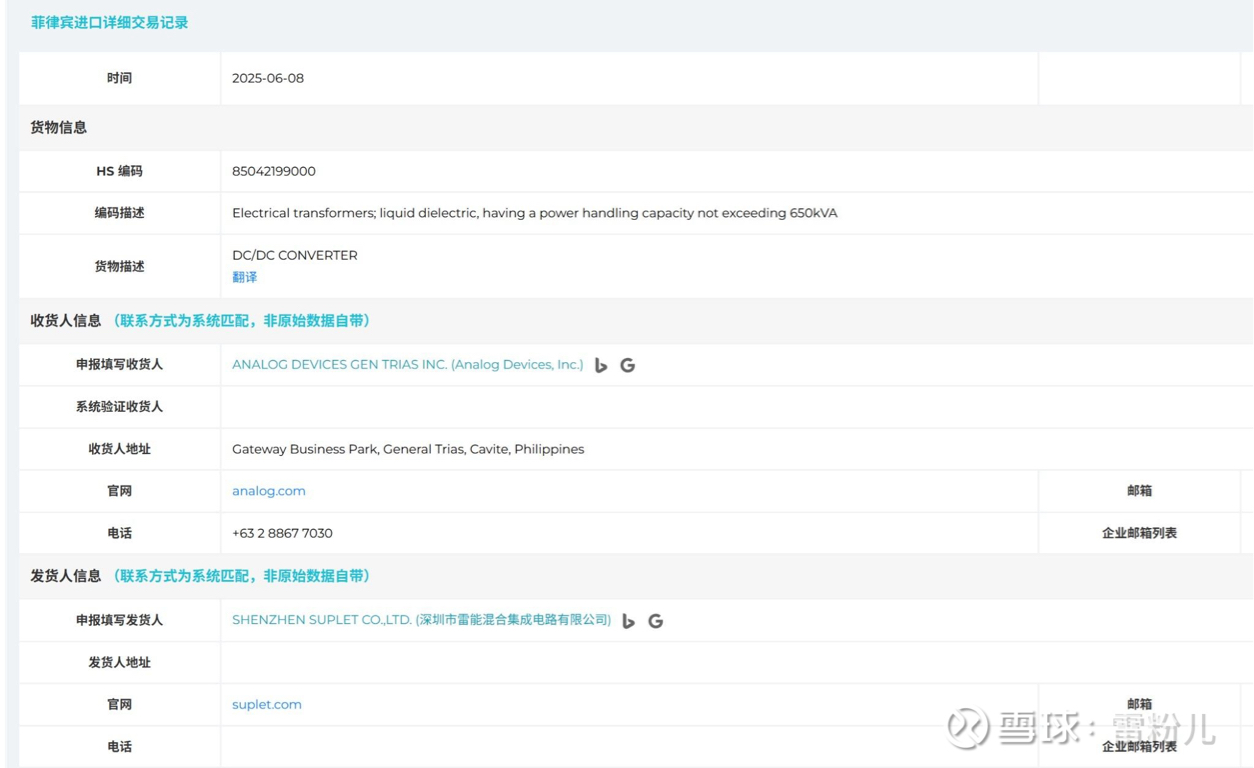Select date value 2025-06-08

pos(268,78)
